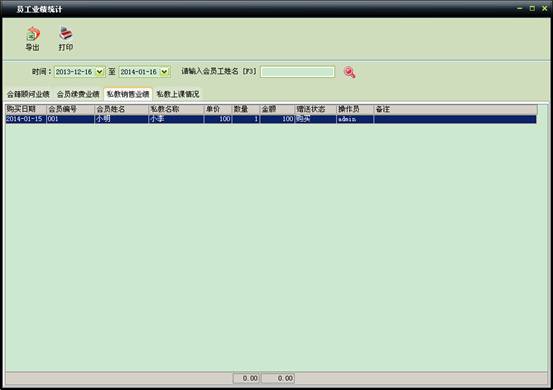Click the employee name search field
Image resolution: width=553 pixels, height=390 pixels.
click(x=297, y=72)
